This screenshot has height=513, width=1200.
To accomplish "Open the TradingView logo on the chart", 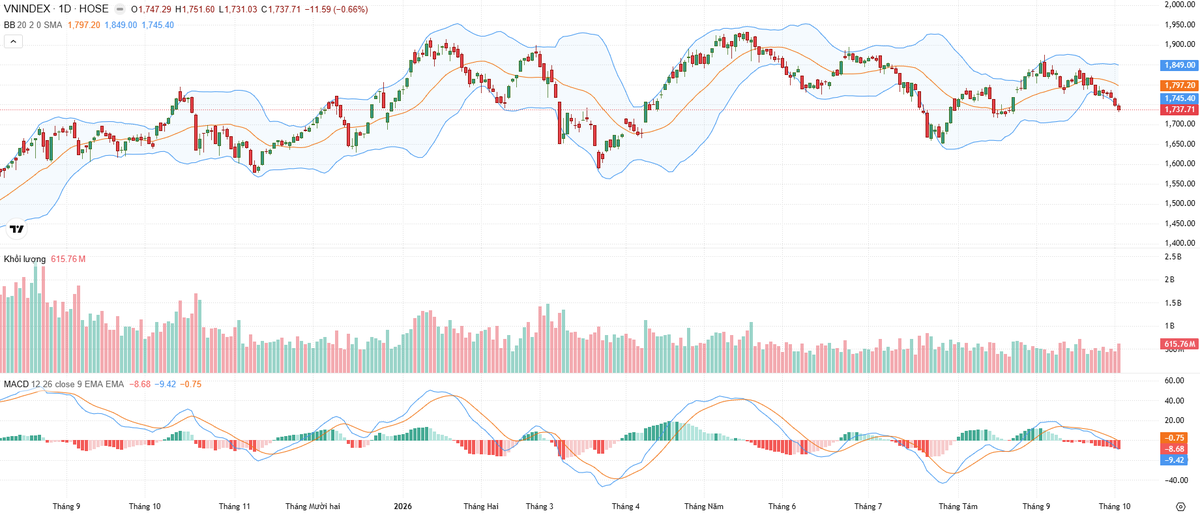I will [16, 228].
